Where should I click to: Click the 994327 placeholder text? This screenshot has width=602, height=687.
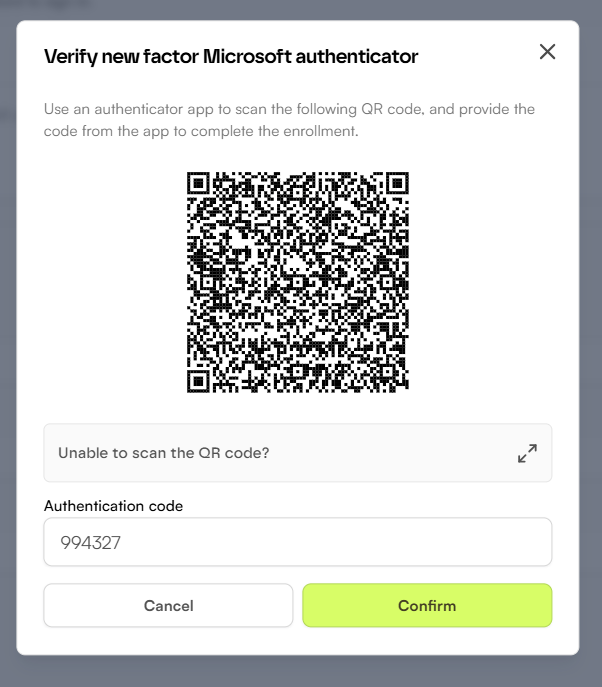87,542
